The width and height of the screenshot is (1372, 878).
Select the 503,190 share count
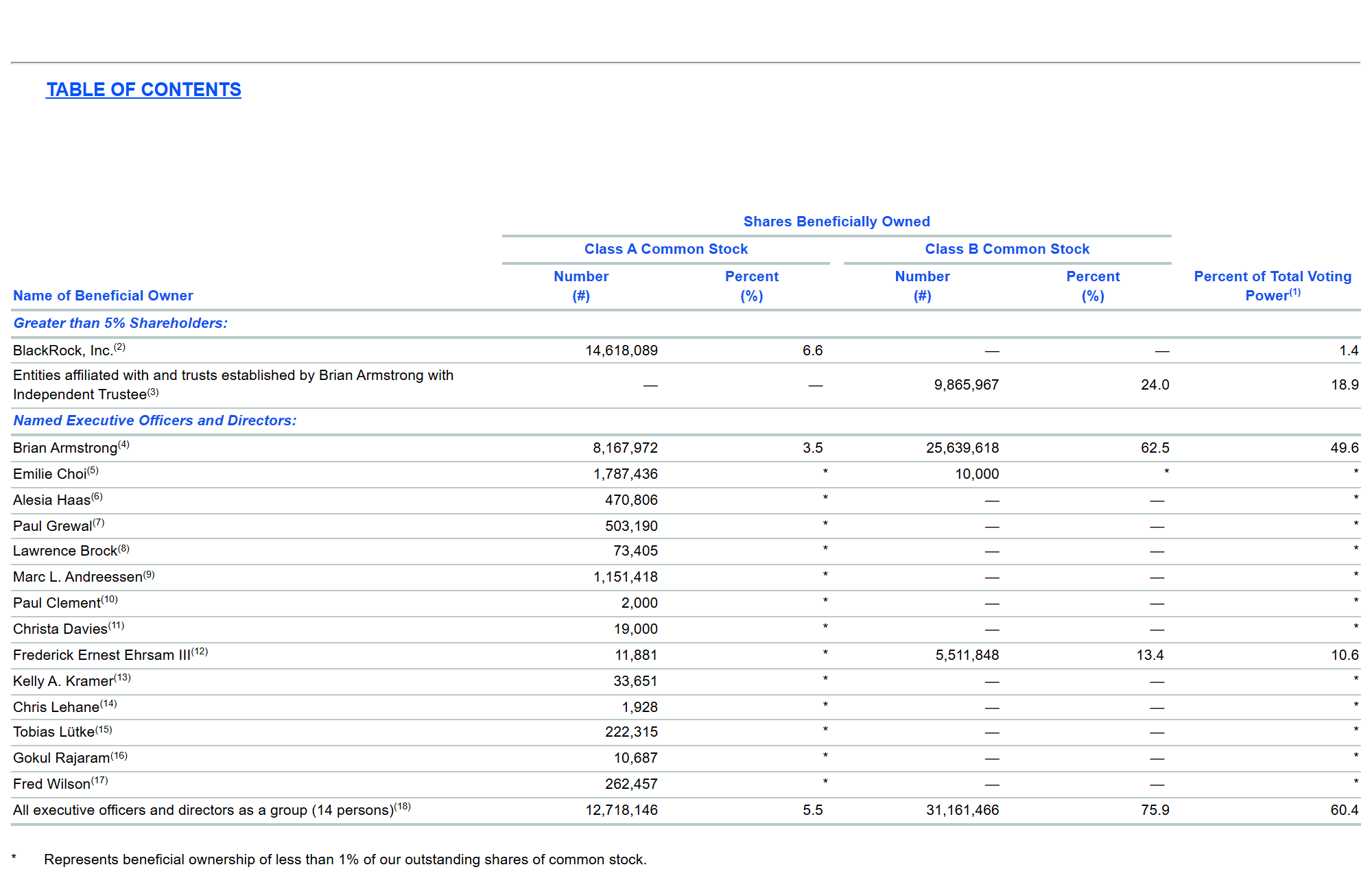pos(631,526)
